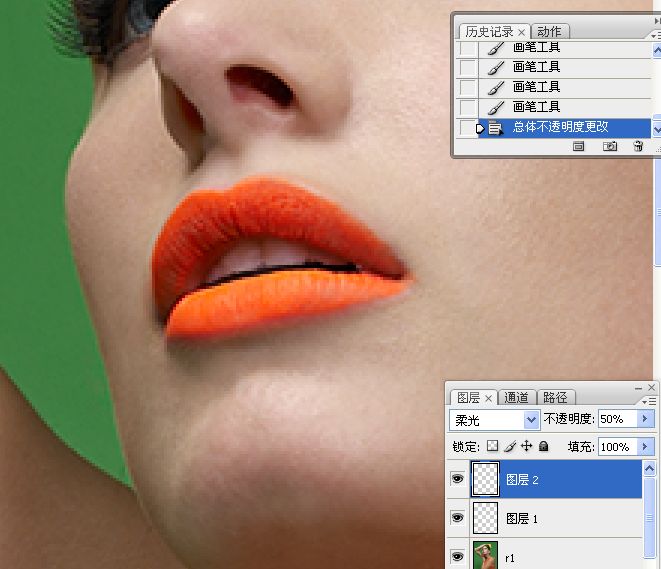Minimize the Layers panel
Screen dimensions: 661x569
638,388
